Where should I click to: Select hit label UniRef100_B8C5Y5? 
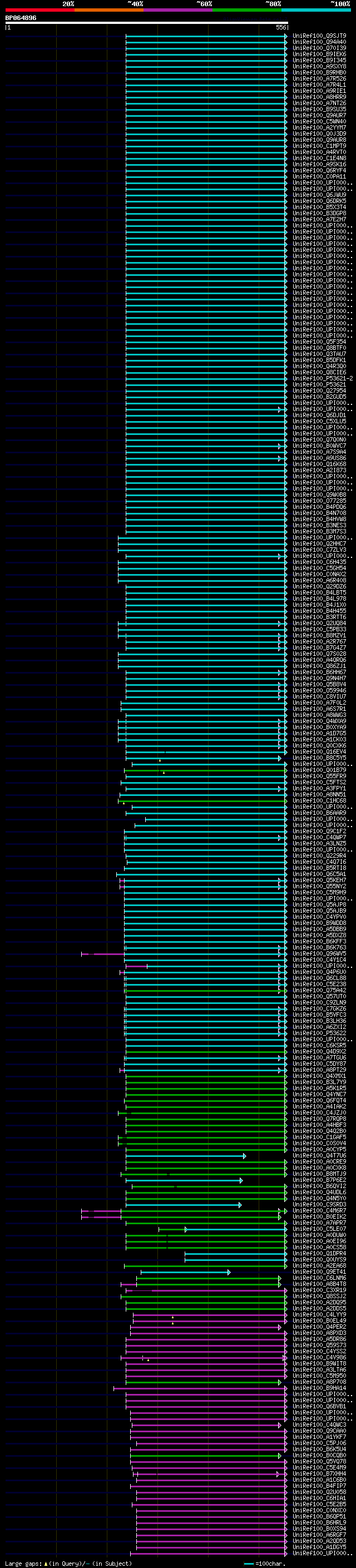[319, 758]
